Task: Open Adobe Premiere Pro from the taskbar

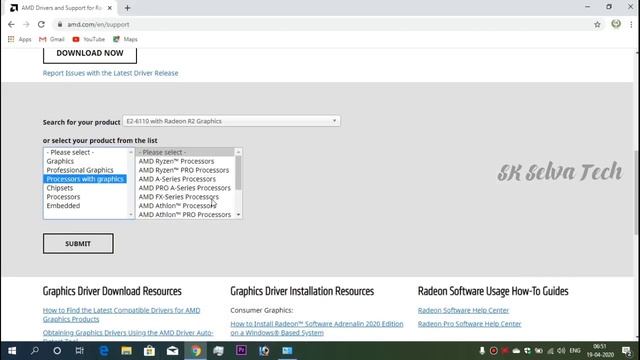Action: (x=241, y=351)
